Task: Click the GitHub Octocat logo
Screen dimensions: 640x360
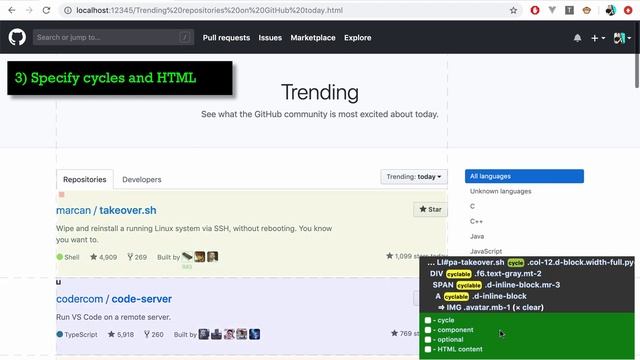Action: [x=17, y=37]
